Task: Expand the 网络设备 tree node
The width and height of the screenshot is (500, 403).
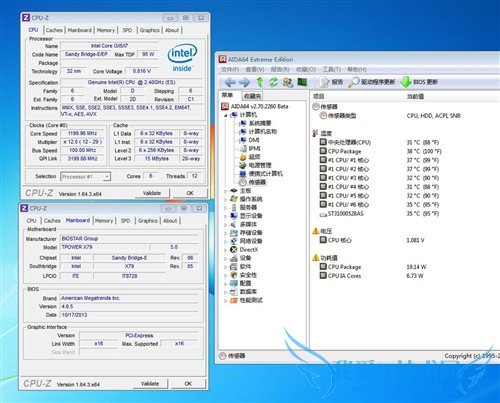Action: coord(226,241)
